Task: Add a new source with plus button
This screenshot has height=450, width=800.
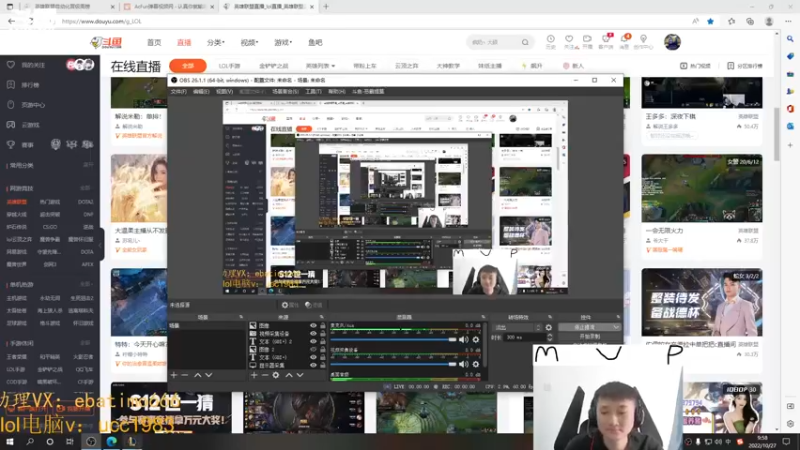Action: (x=254, y=375)
